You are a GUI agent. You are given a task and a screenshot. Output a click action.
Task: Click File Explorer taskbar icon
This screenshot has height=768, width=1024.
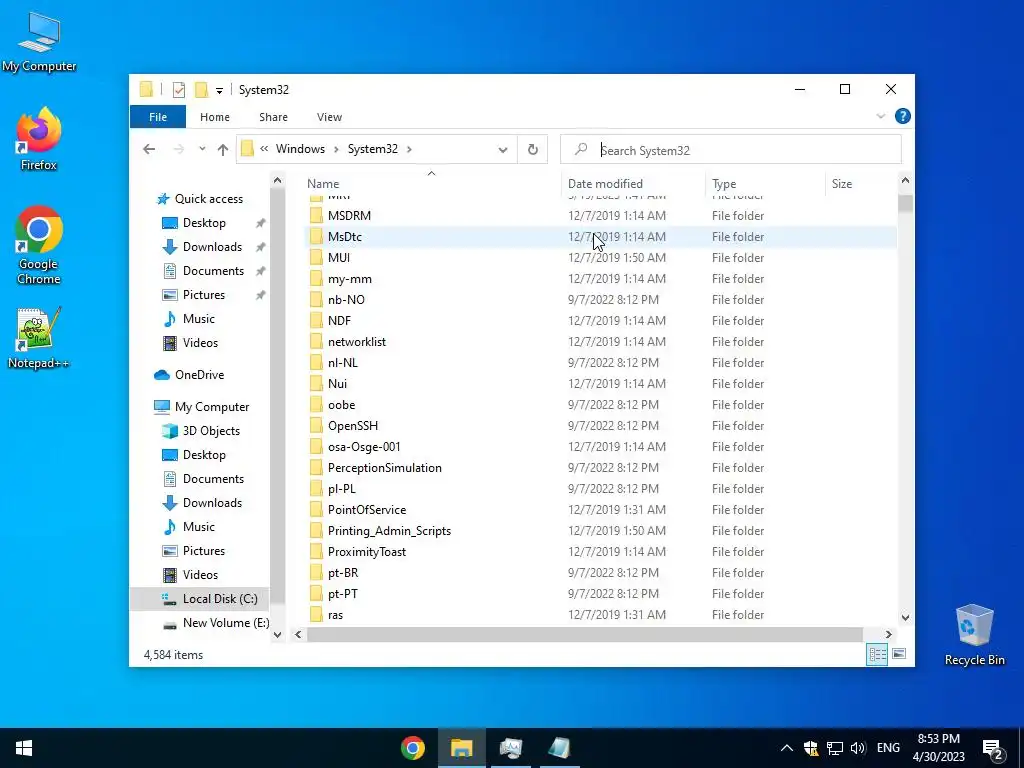[x=462, y=748]
